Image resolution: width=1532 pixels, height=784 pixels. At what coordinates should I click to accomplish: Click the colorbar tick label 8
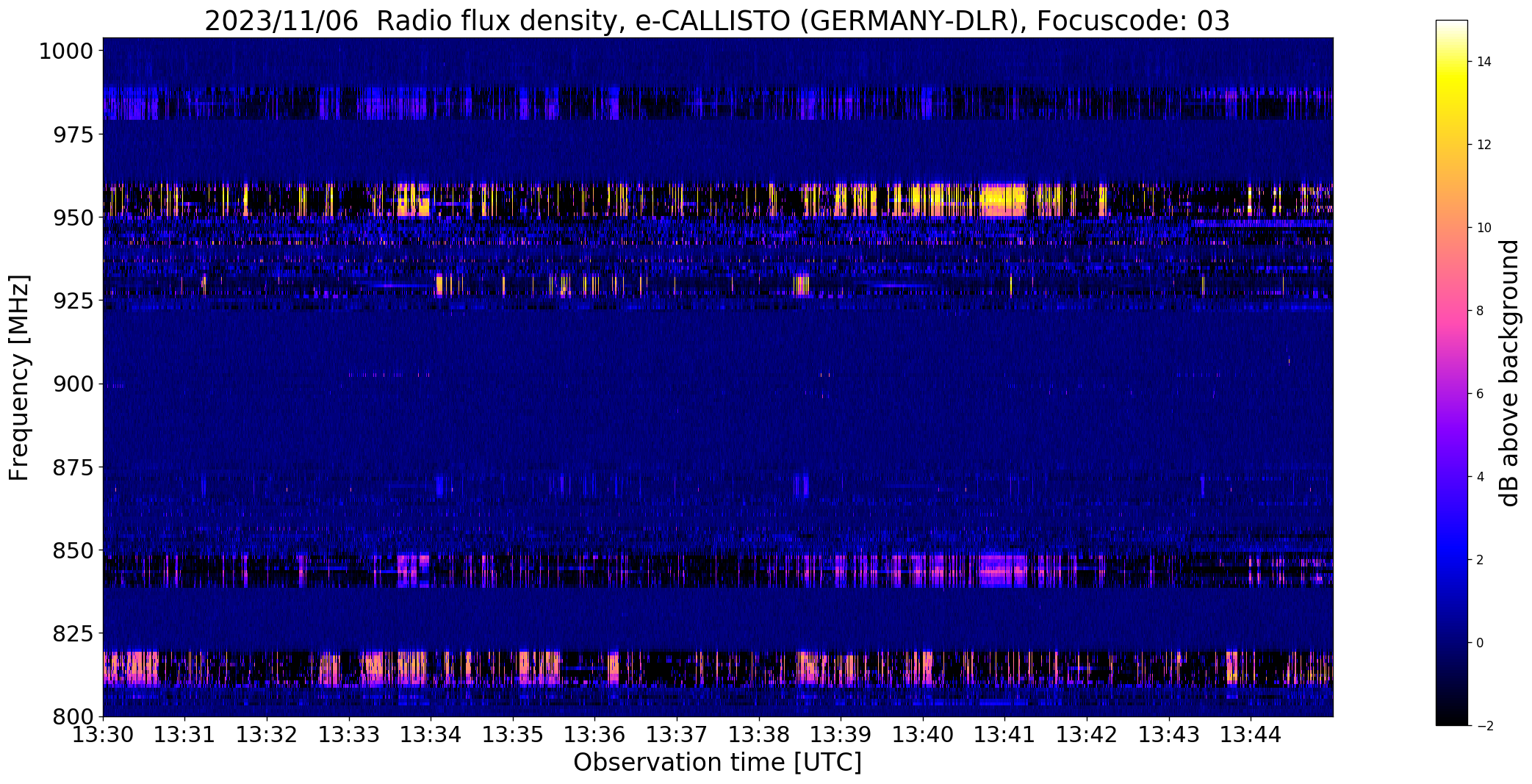[x=1480, y=311]
